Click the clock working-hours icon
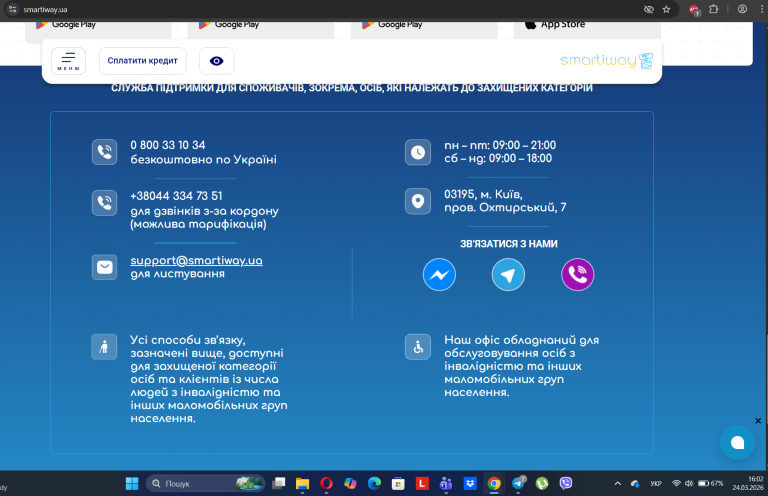The image size is (768, 496). coord(418,152)
